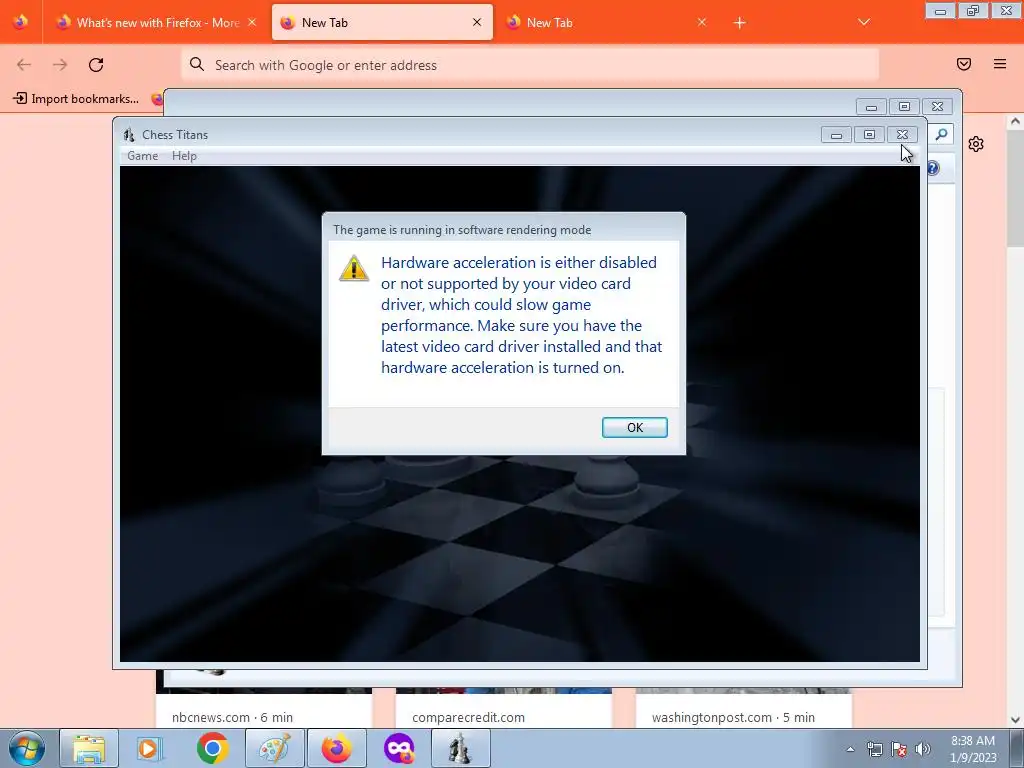Open the clock showing 8:38 AM
This screenshot has height=768, width=1024.
(973, 748)
